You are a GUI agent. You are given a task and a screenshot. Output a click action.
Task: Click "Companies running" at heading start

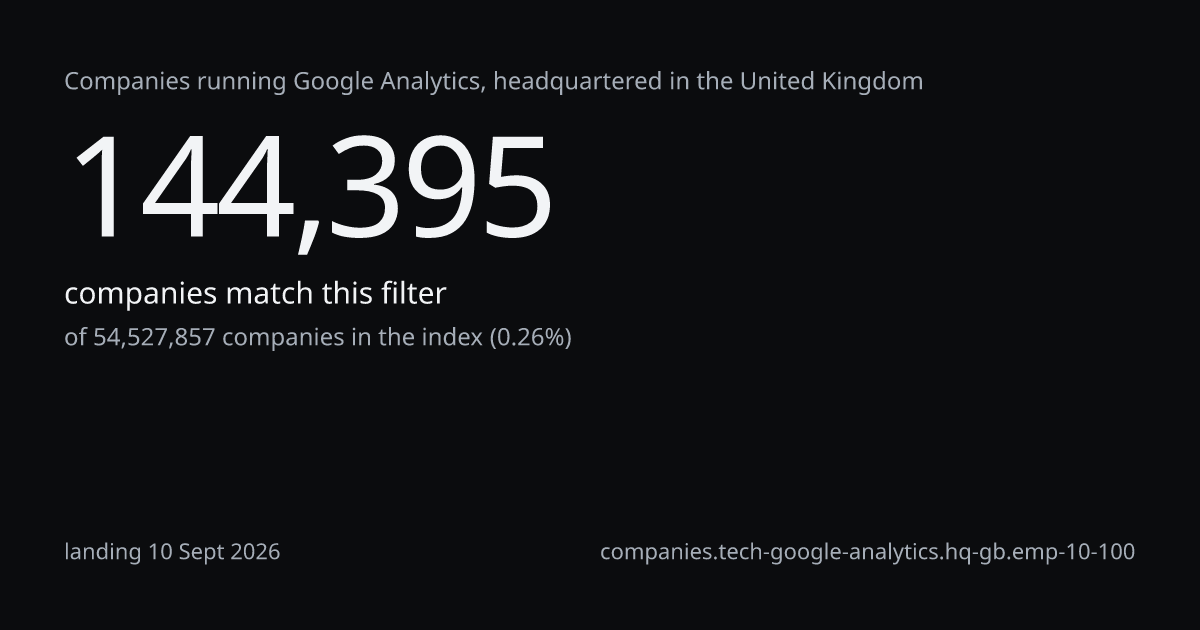tap(176, 82)
